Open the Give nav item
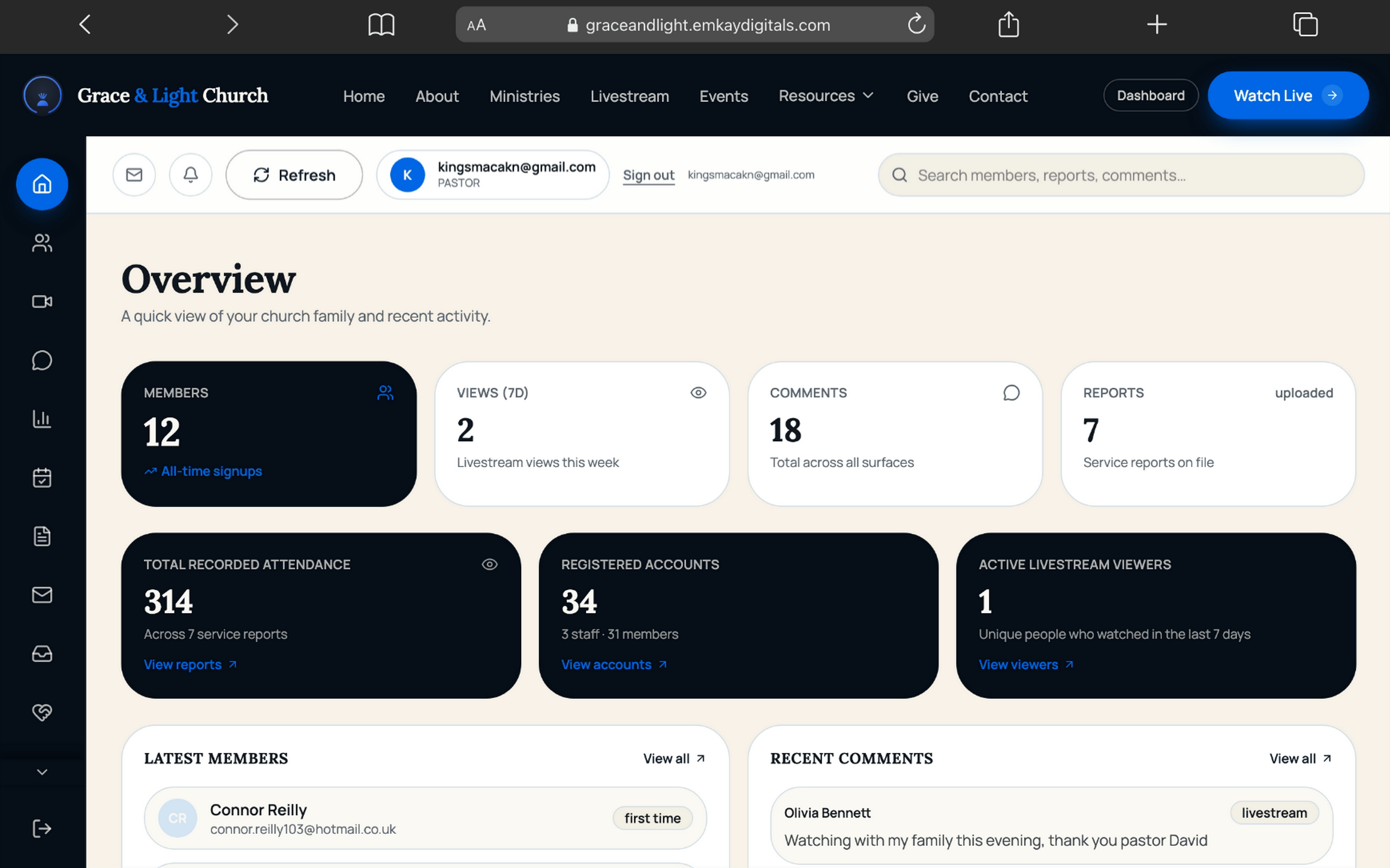 tap(922, 96)
